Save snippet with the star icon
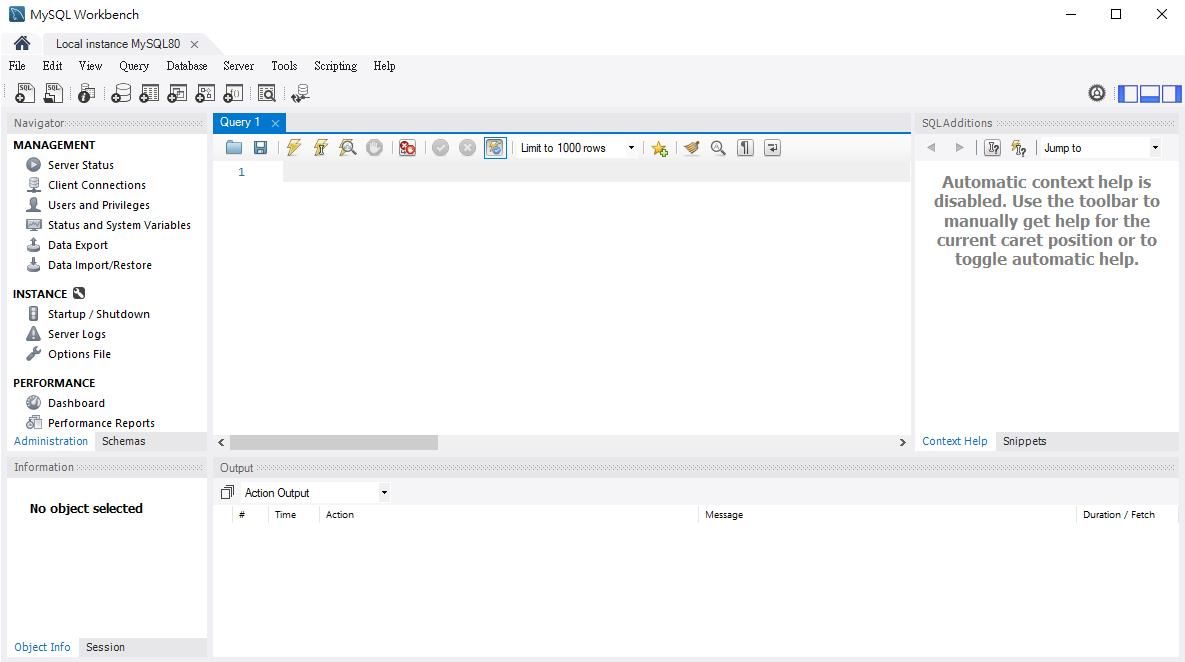The height and width of the screenshot is (662, 1185). (659, 148)
